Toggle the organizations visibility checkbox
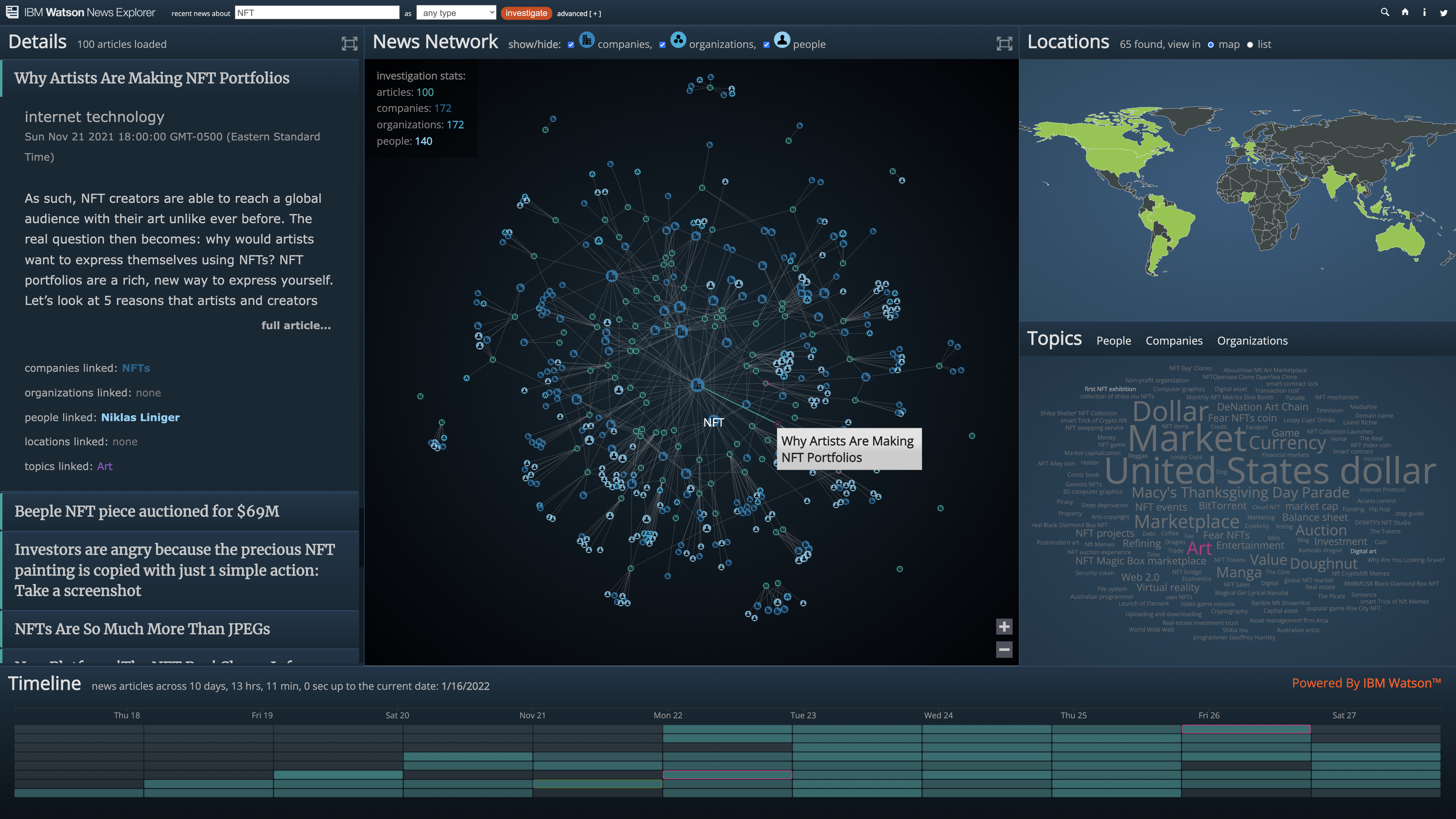The width and height of the screenshot is (1456, 819). tap(662, 45)
